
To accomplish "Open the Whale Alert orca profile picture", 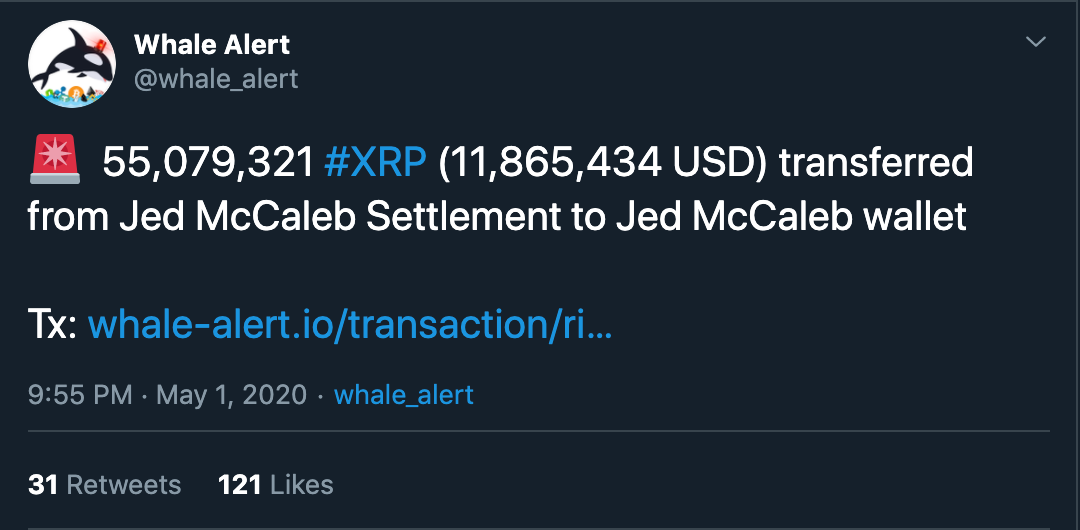I will pyautogui.click(x=73, y=64).
